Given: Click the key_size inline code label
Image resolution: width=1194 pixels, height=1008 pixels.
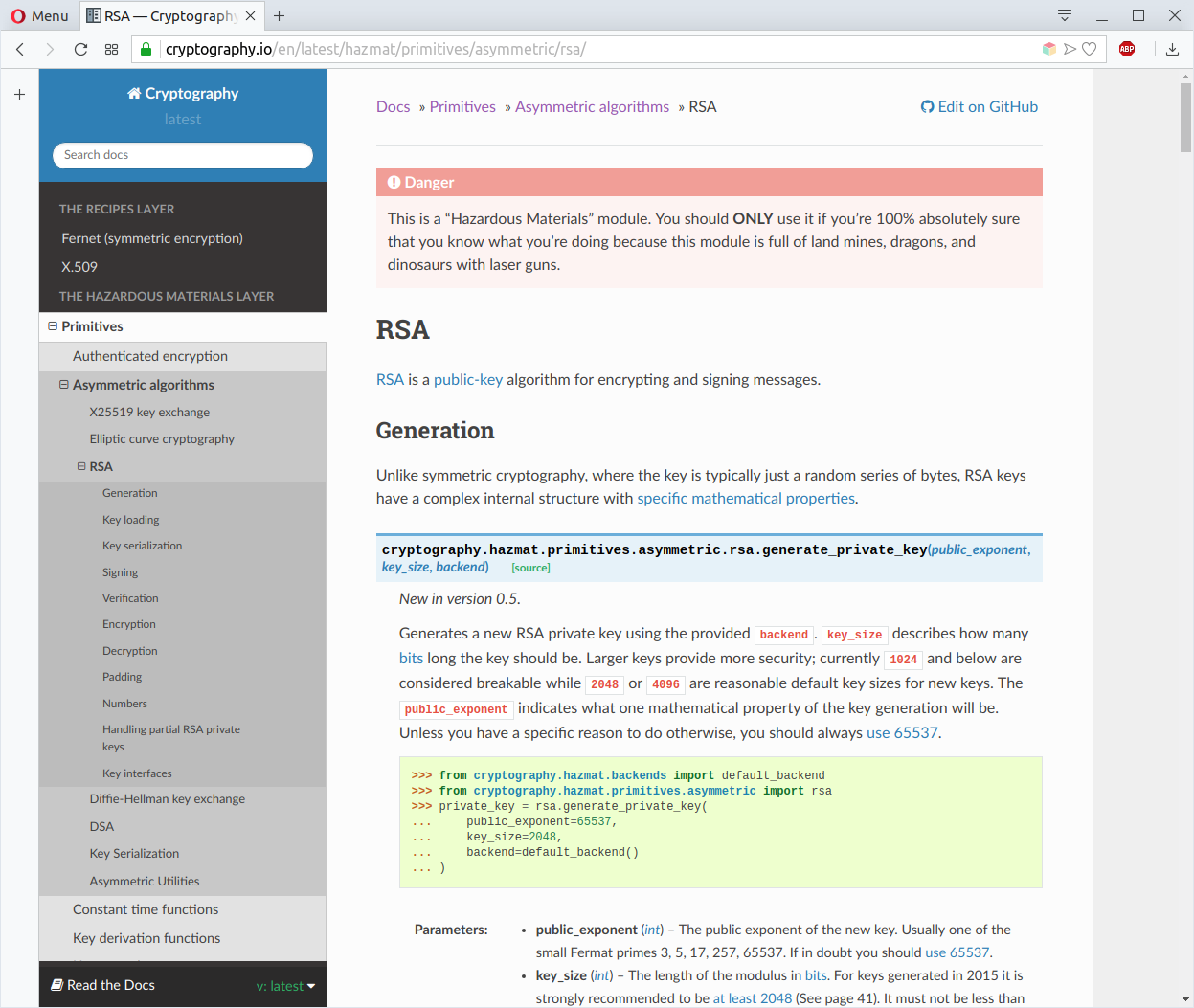Looking at the screenshot, I should pyautogui.click(x=854, y=635).
